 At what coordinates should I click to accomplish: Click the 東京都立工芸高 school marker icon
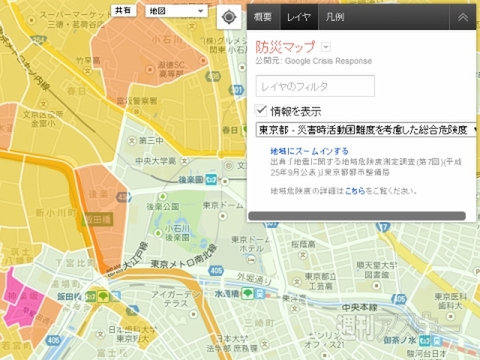point(297,282)
